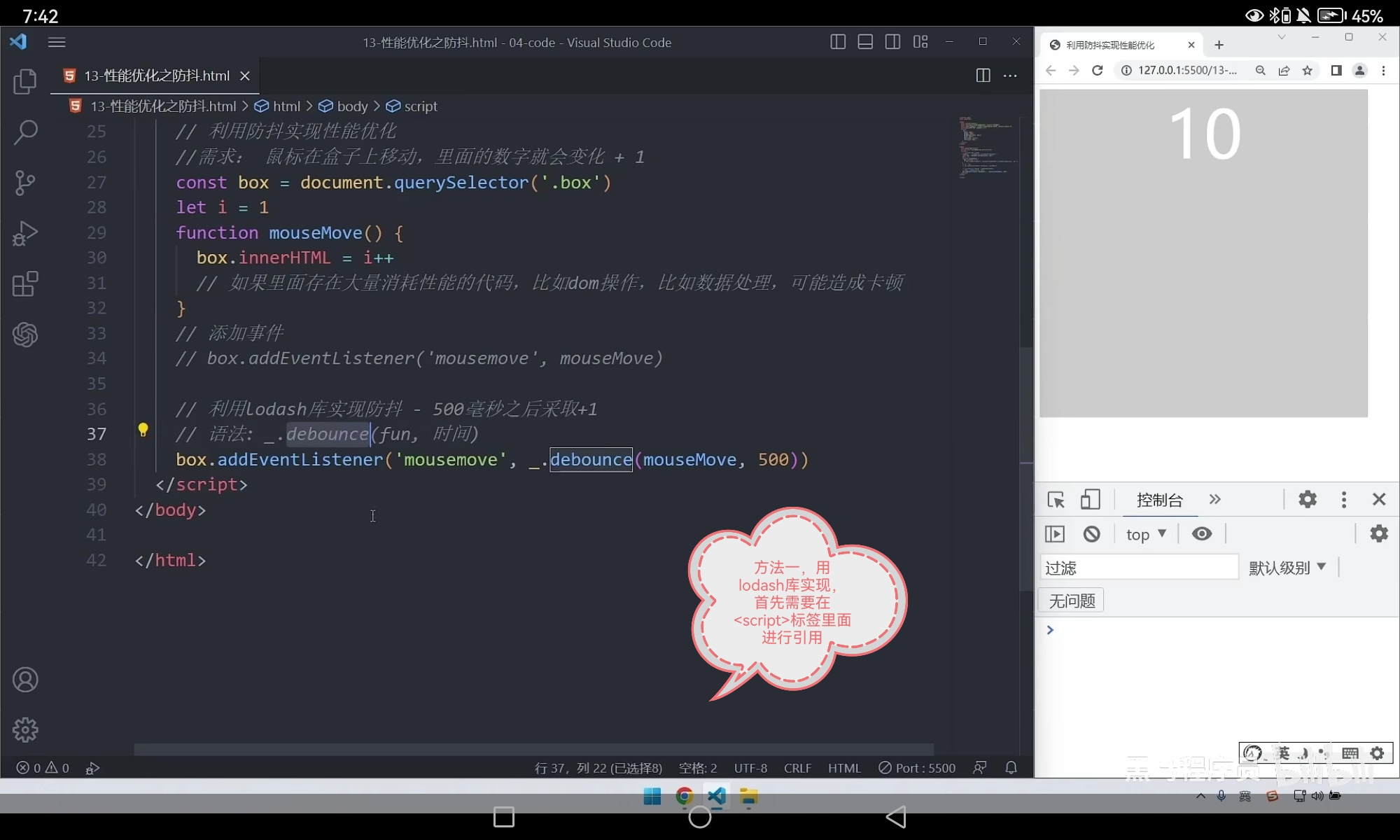Clear the console with the block icon
Viewport: 1400px width, 840px height.
[1091, 534]
